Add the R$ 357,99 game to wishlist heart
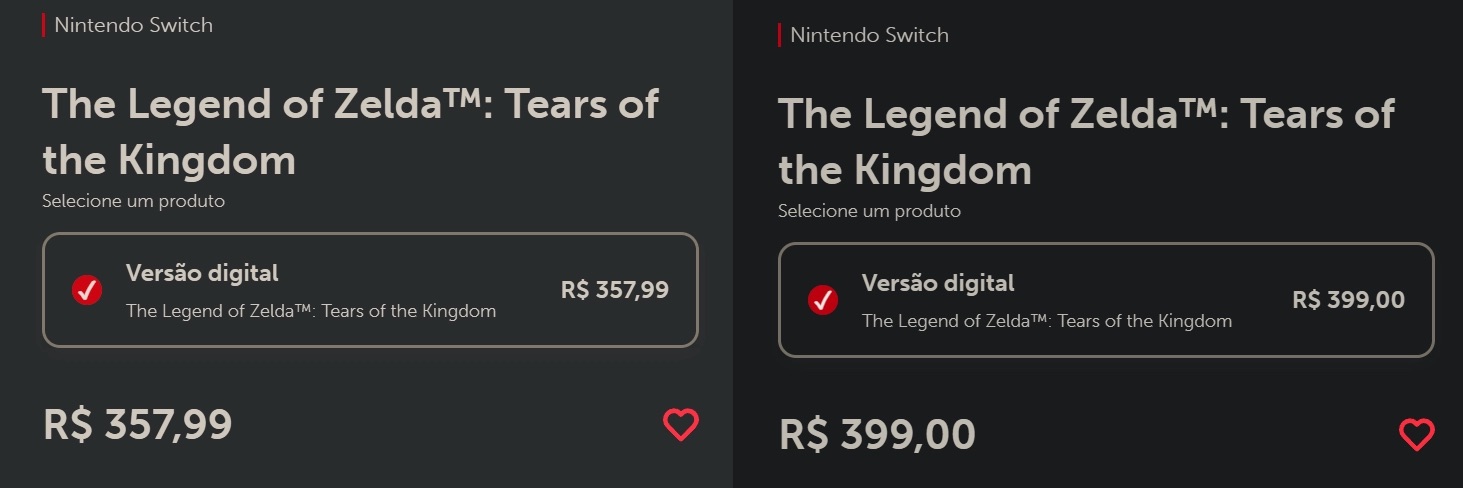1463x488 pixels. [x=681, y=425]
